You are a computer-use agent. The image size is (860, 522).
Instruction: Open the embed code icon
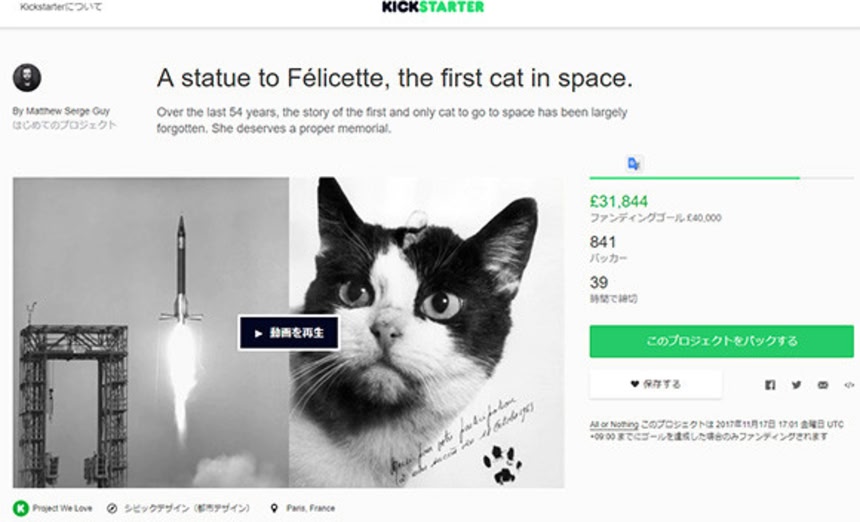pyautogui.click(x=848, y=384)
